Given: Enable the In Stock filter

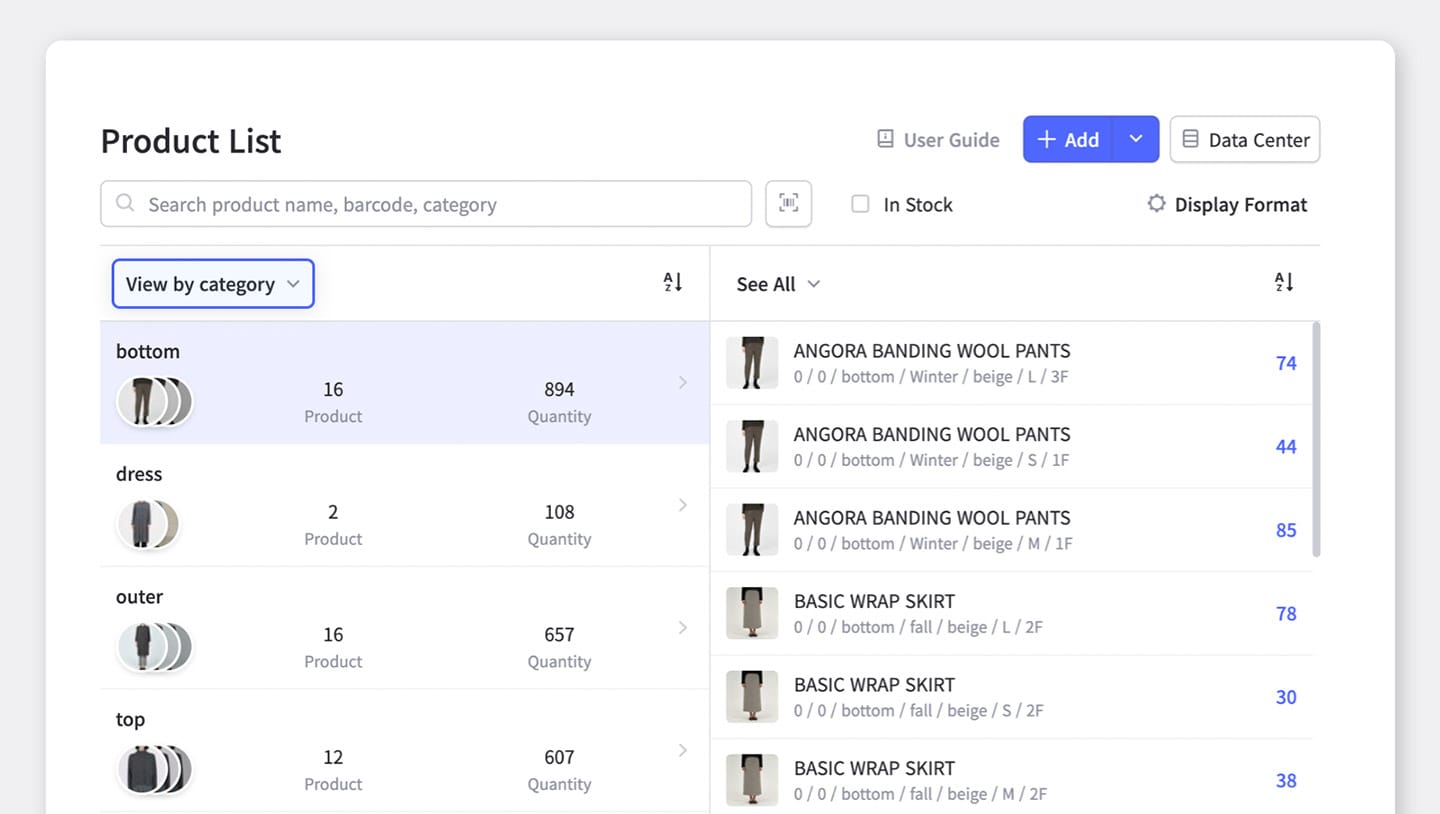Looking at the screenshot, I should pos(860,203).
